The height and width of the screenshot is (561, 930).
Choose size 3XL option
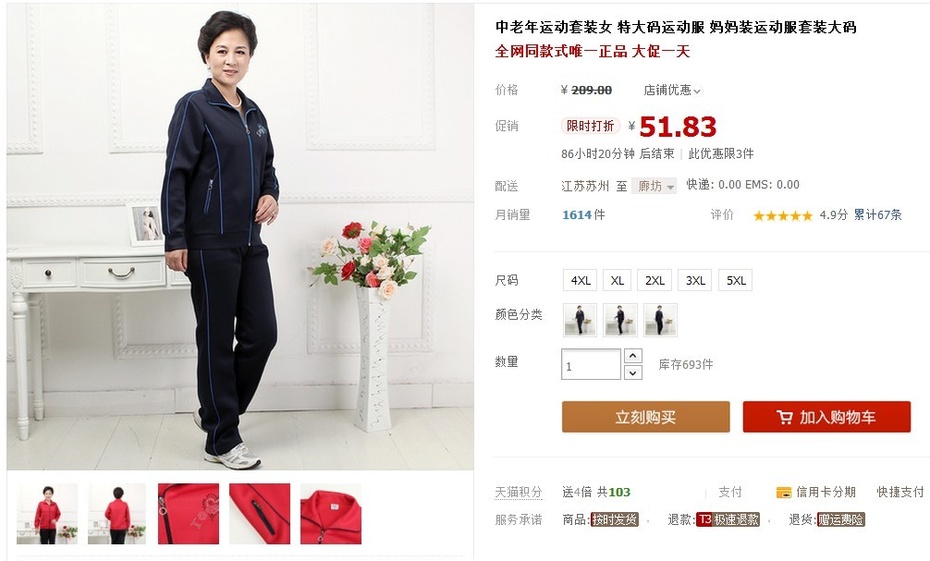[x=695, y=280]
